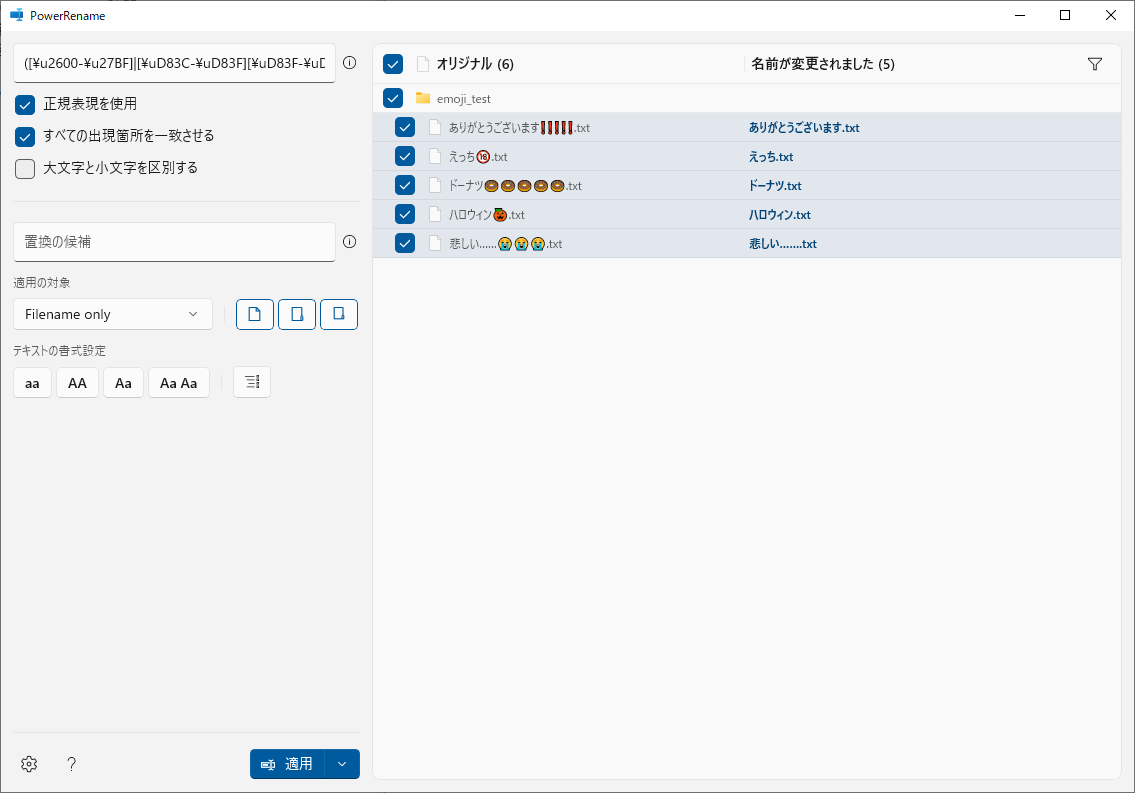
Task: Open the Filename only dropdown
Action: [x=113, y=314]
